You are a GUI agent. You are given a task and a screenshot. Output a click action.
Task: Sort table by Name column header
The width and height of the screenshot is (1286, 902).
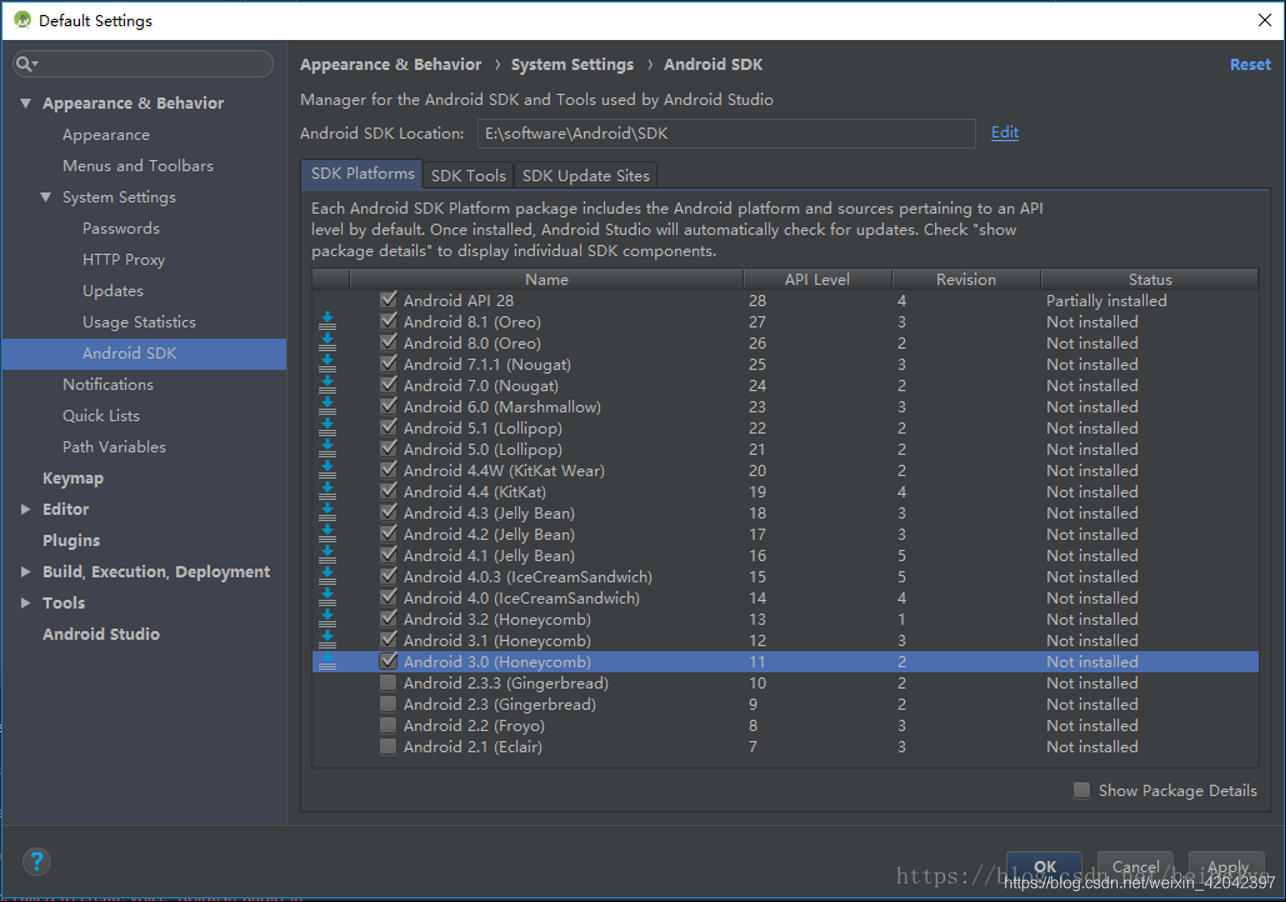pos(547,279)
